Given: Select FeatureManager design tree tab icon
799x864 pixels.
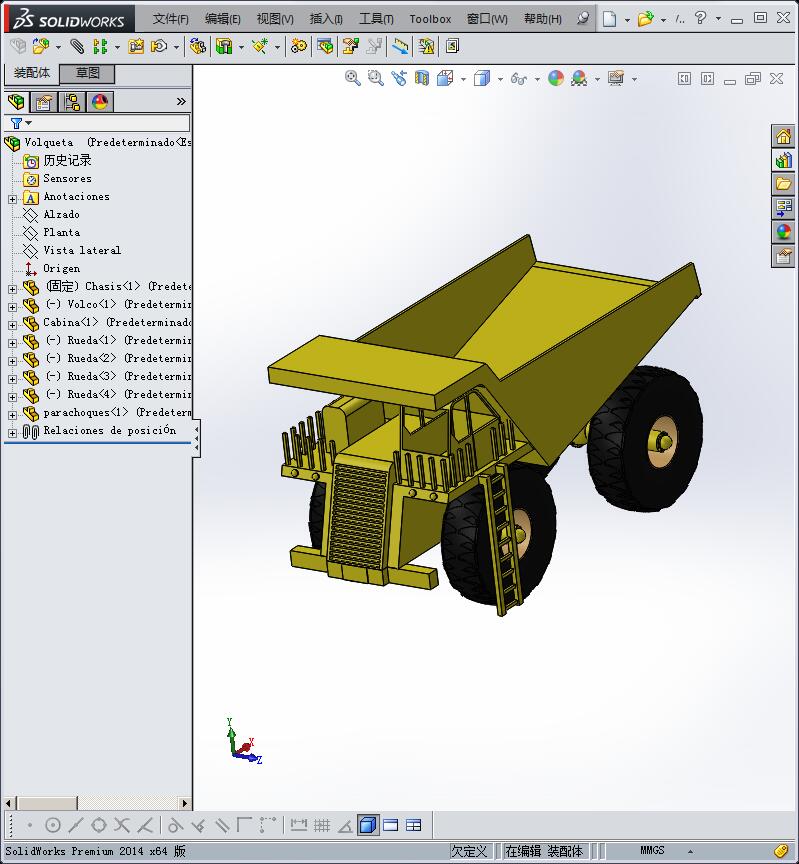Looking at the screenshot, I should click(16, 102).
